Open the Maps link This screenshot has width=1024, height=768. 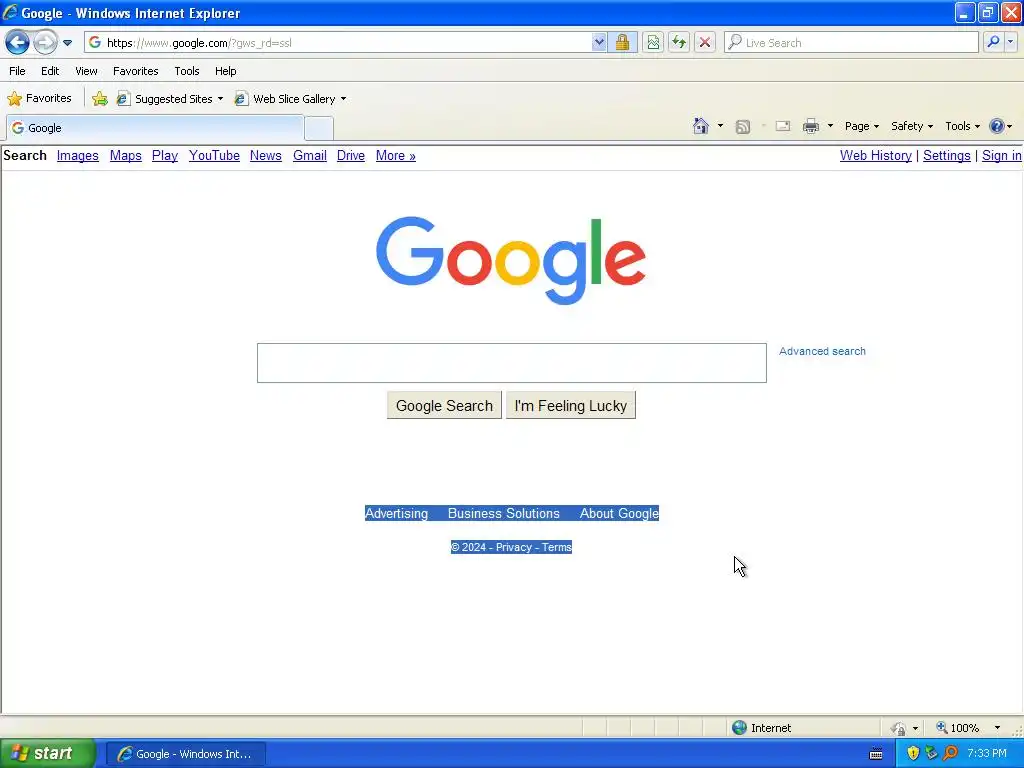click(x=125, y=155)
